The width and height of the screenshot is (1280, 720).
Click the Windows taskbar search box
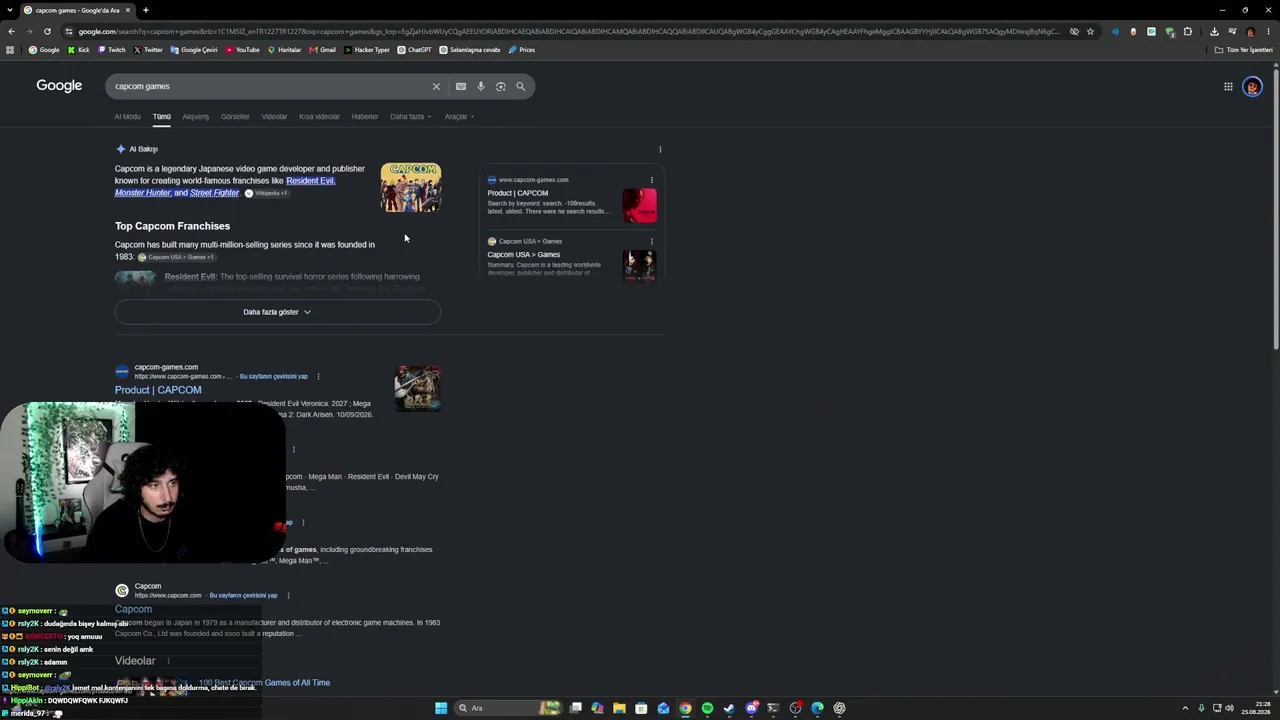click(x=506, y=708)
